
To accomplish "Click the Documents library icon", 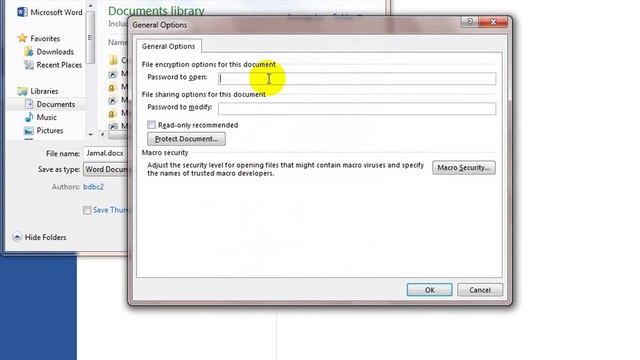I will pyautogui.click(x=29, y=104).
